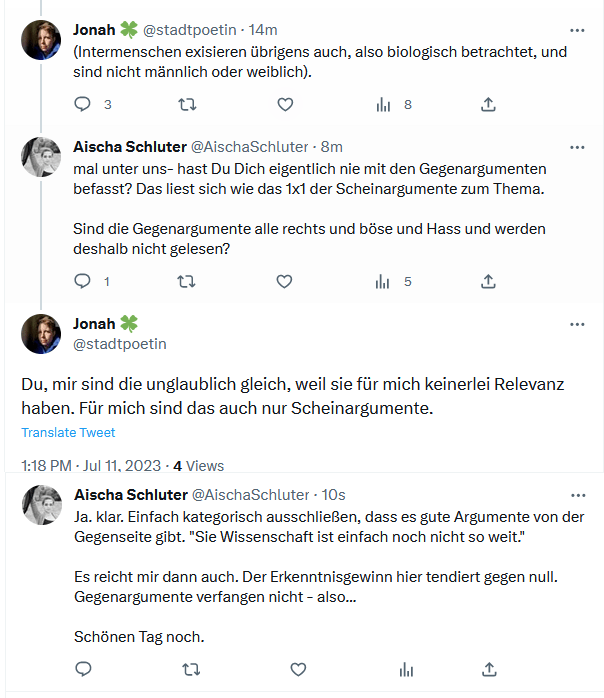Expand more options on main tweet
The height and width of the screenshot is (698, 604).
tap(577, 324)
